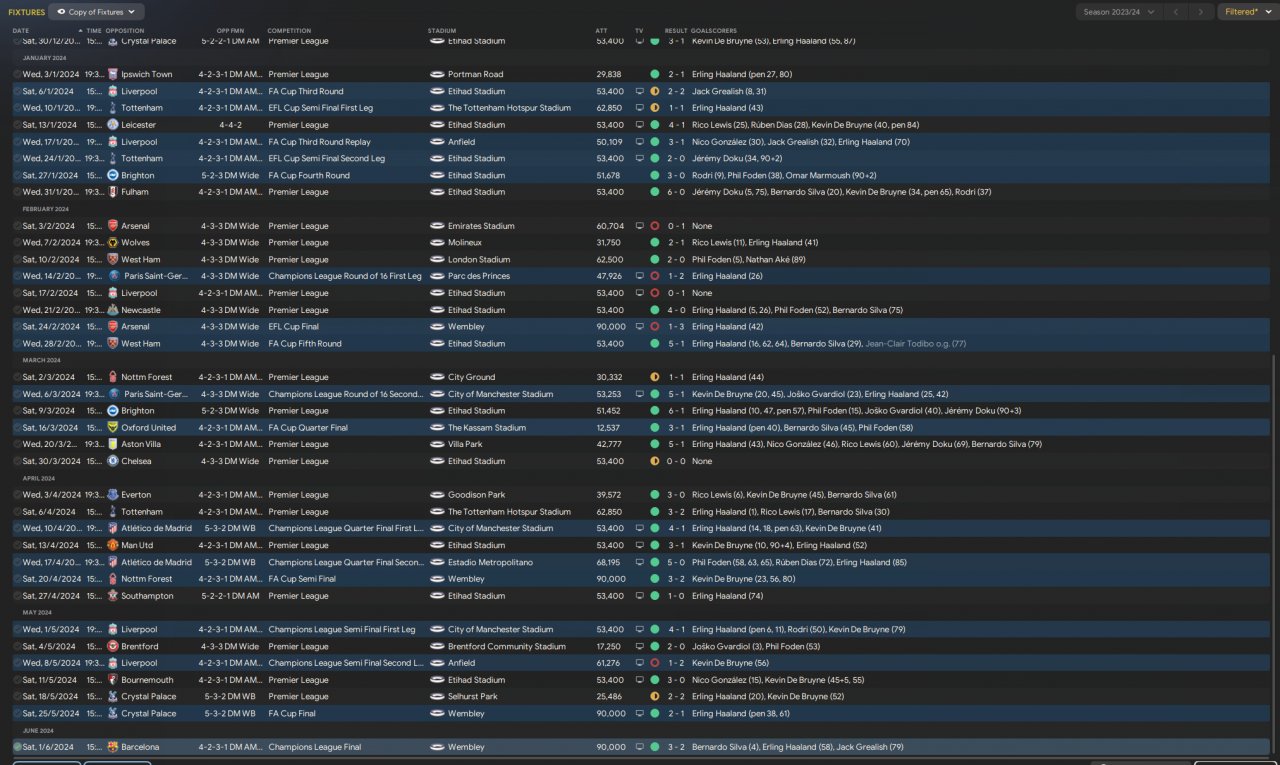Click the Leicester club badge
Viewport: 1280px width, 765px height.
113,125
